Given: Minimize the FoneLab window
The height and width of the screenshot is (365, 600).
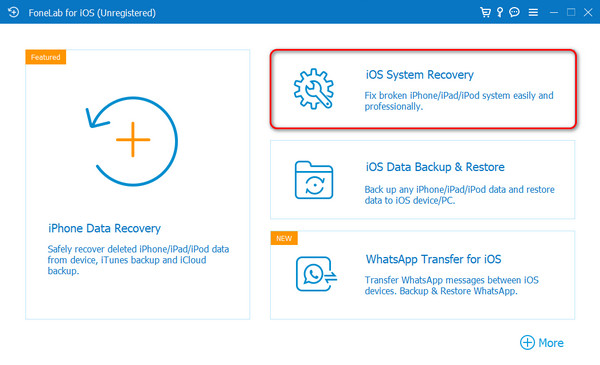Looking at the screenshot, I should coord(554,13).
